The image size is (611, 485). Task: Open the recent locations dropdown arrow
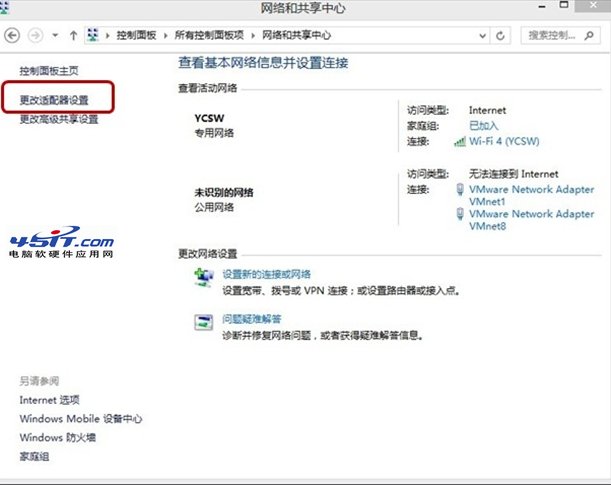(x=53, y=35)
